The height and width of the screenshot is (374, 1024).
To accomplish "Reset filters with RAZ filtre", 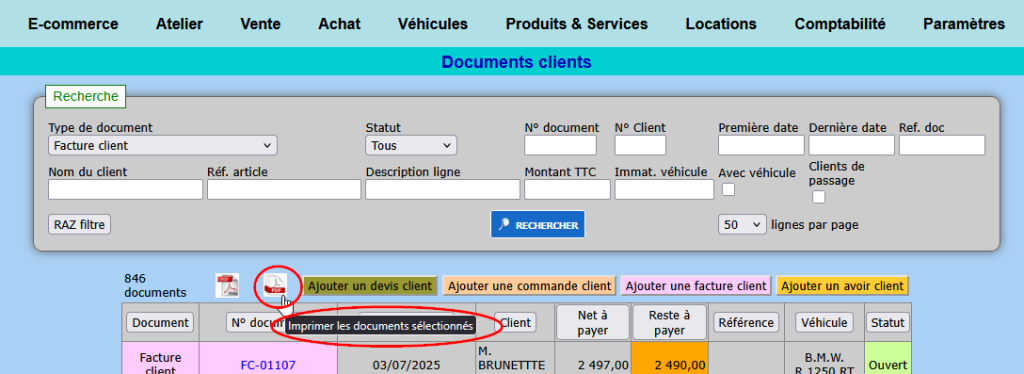I will 80,225.
